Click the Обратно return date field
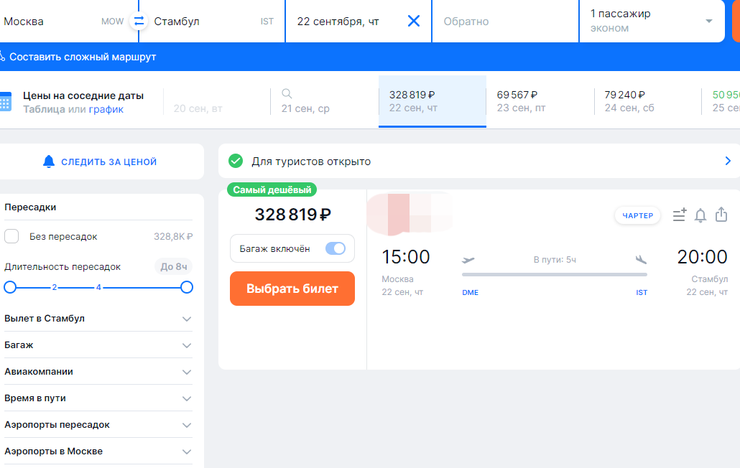Screen dimensions: 740x468 pyautogui.click(x=505, y=21)
